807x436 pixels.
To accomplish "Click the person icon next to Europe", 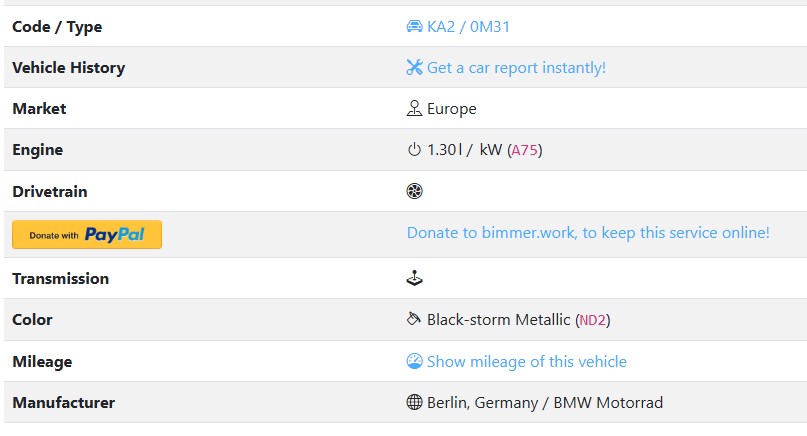I will pyautogui.click(x=415, y=109).
